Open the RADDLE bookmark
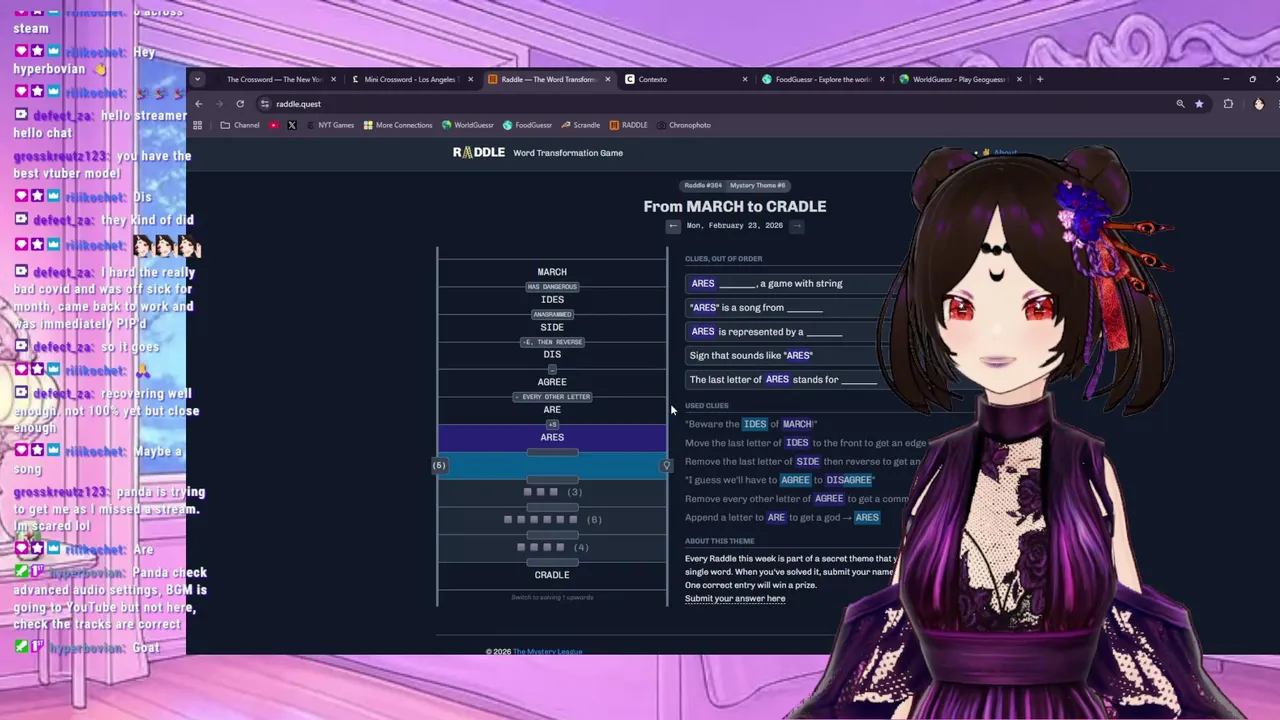The width and height of the screenshot is (1280, 720). [x=629, y=125]
